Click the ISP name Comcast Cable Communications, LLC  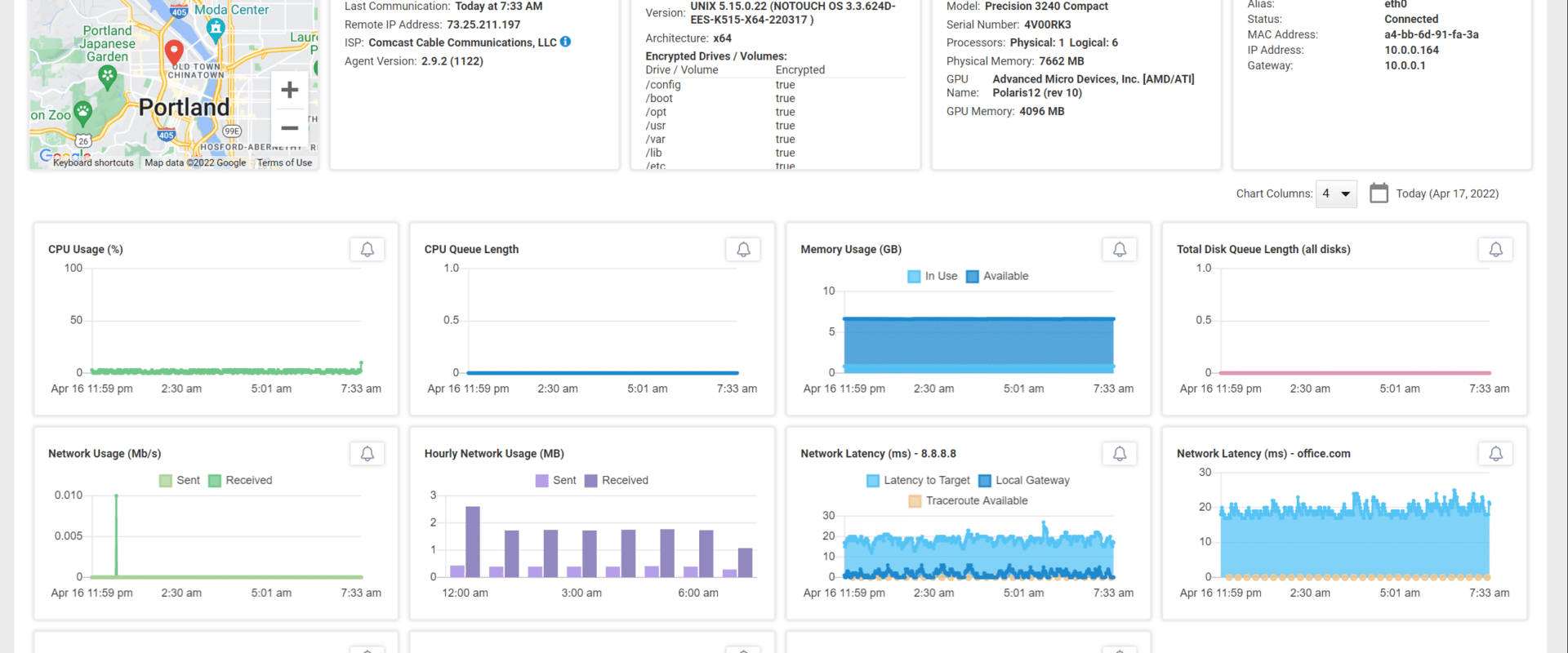pos(462,42)
